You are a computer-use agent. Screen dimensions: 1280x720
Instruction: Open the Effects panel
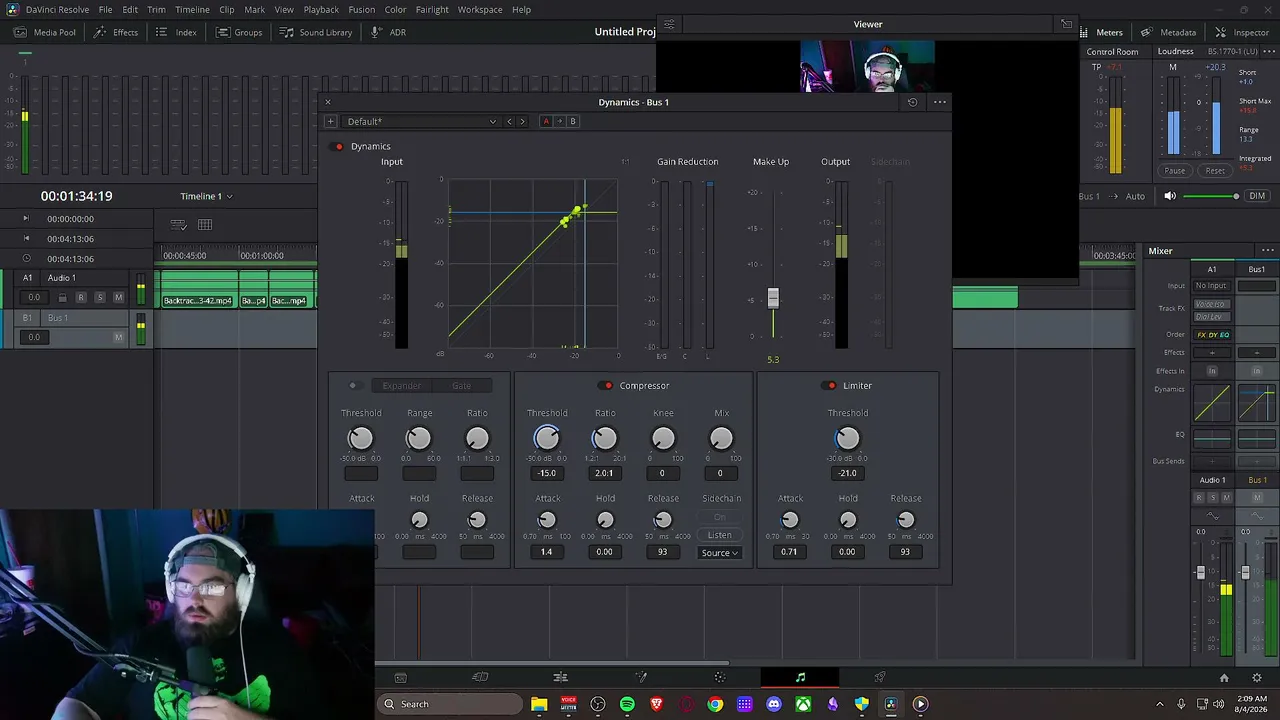pyautogui.click(x=116, y=32)
